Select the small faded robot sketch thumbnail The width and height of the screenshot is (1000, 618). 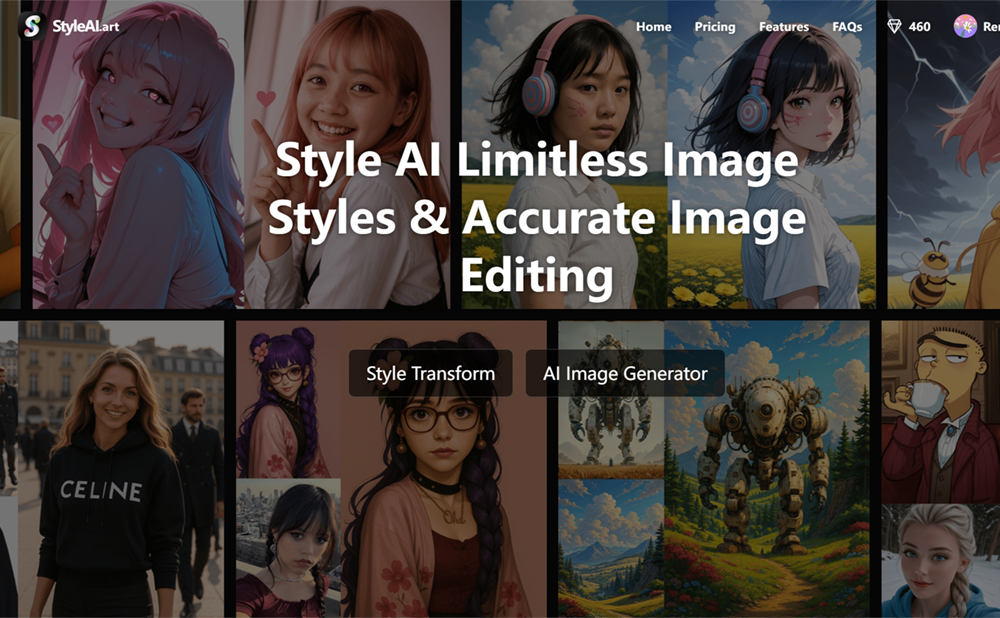point(611,399)
